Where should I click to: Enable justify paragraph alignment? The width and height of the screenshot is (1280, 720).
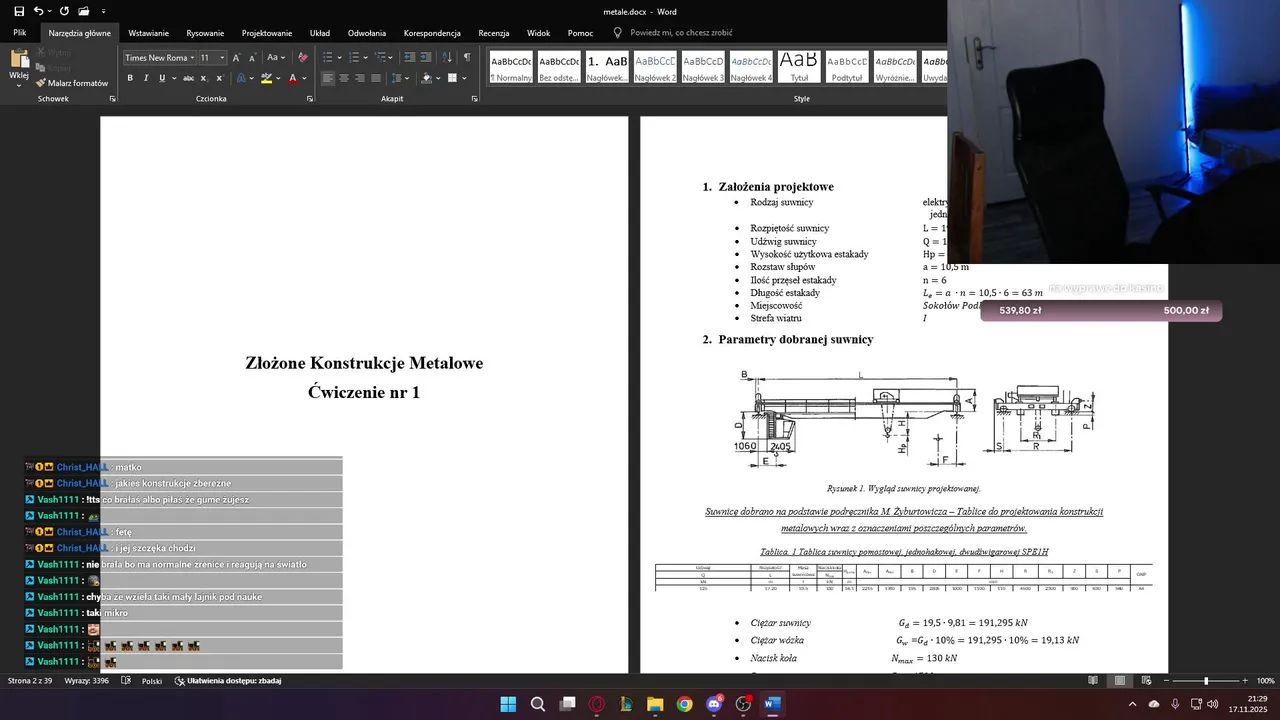[x=376, y=78]
